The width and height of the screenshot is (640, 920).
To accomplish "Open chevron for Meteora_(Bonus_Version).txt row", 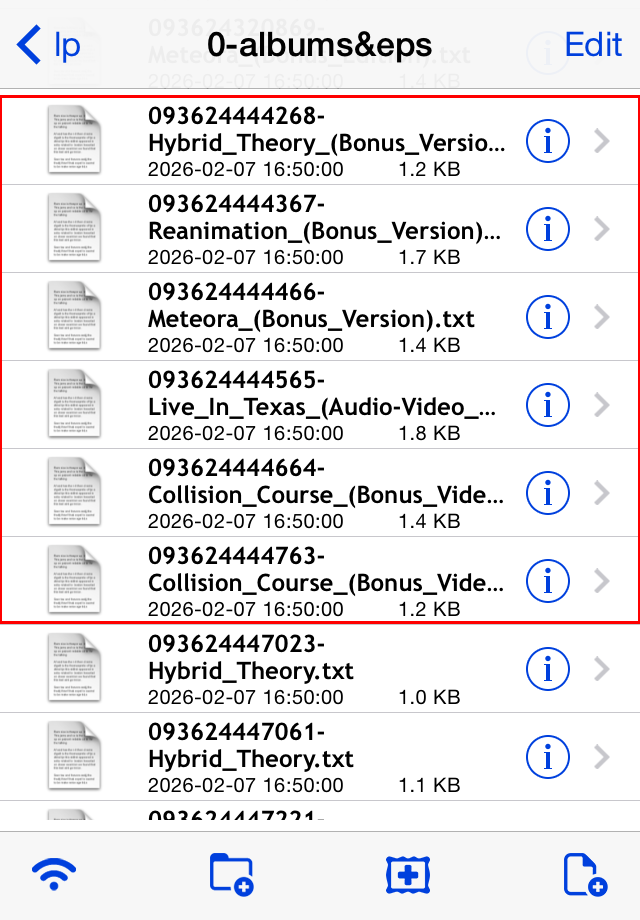I will tap(602, 317).
